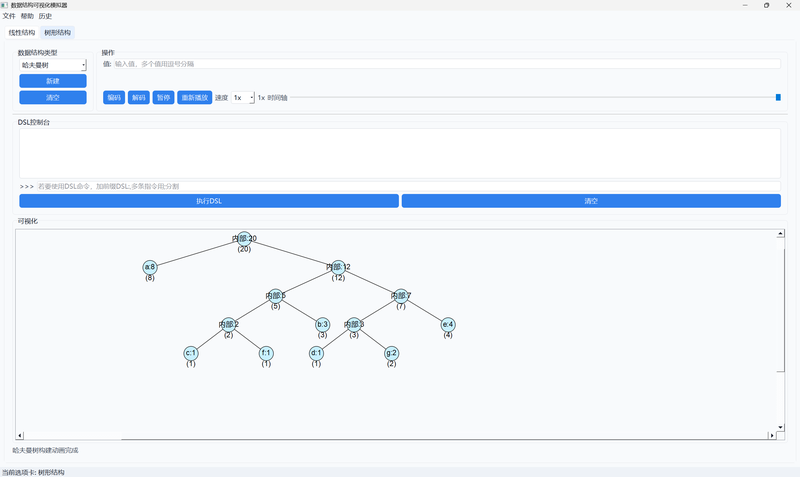Select leaf node g:2

tap(391, 353)
